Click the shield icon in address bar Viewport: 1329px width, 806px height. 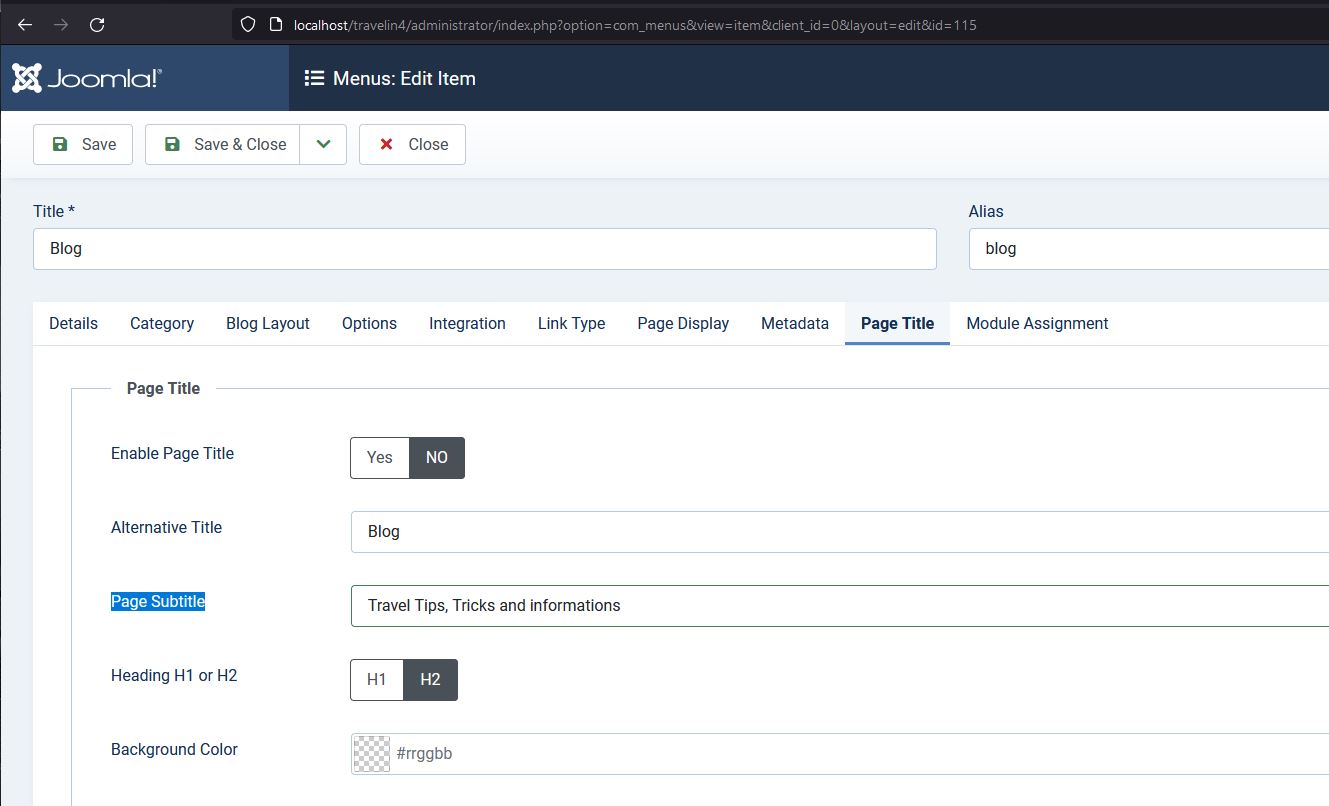(x=249, y=25)
